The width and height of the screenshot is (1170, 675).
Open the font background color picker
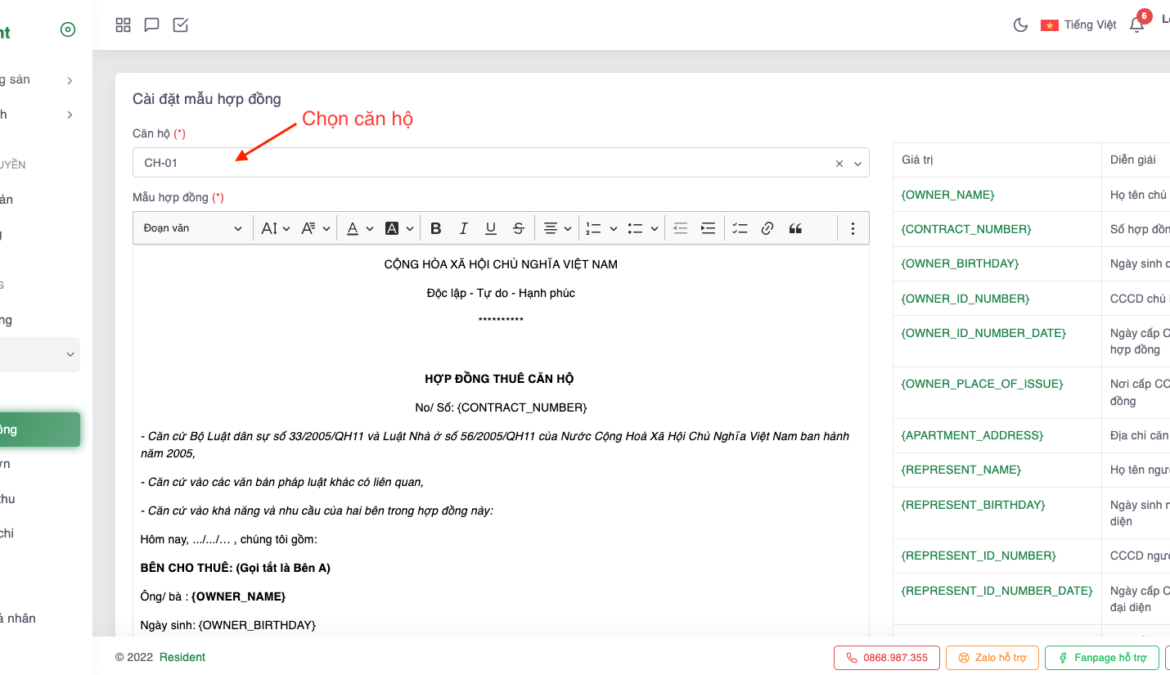pos(398,229)
